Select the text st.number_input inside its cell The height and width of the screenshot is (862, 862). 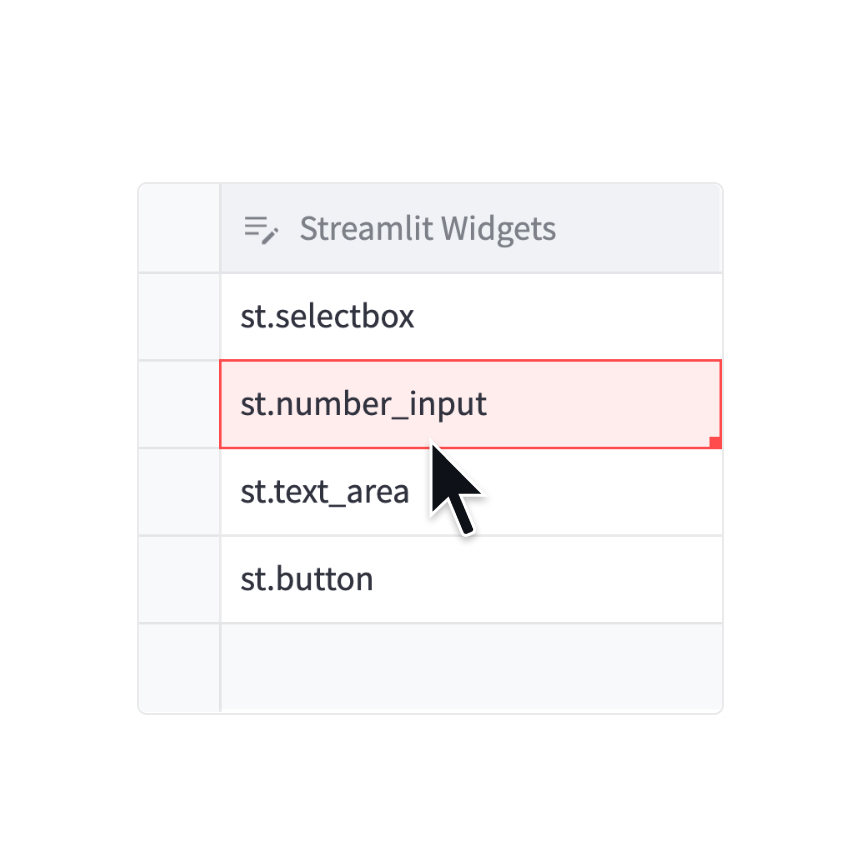click(x=363, y=404)
